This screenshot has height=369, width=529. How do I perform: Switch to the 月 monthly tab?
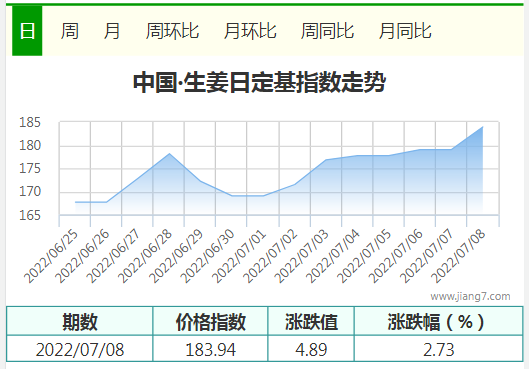point(112,31)
